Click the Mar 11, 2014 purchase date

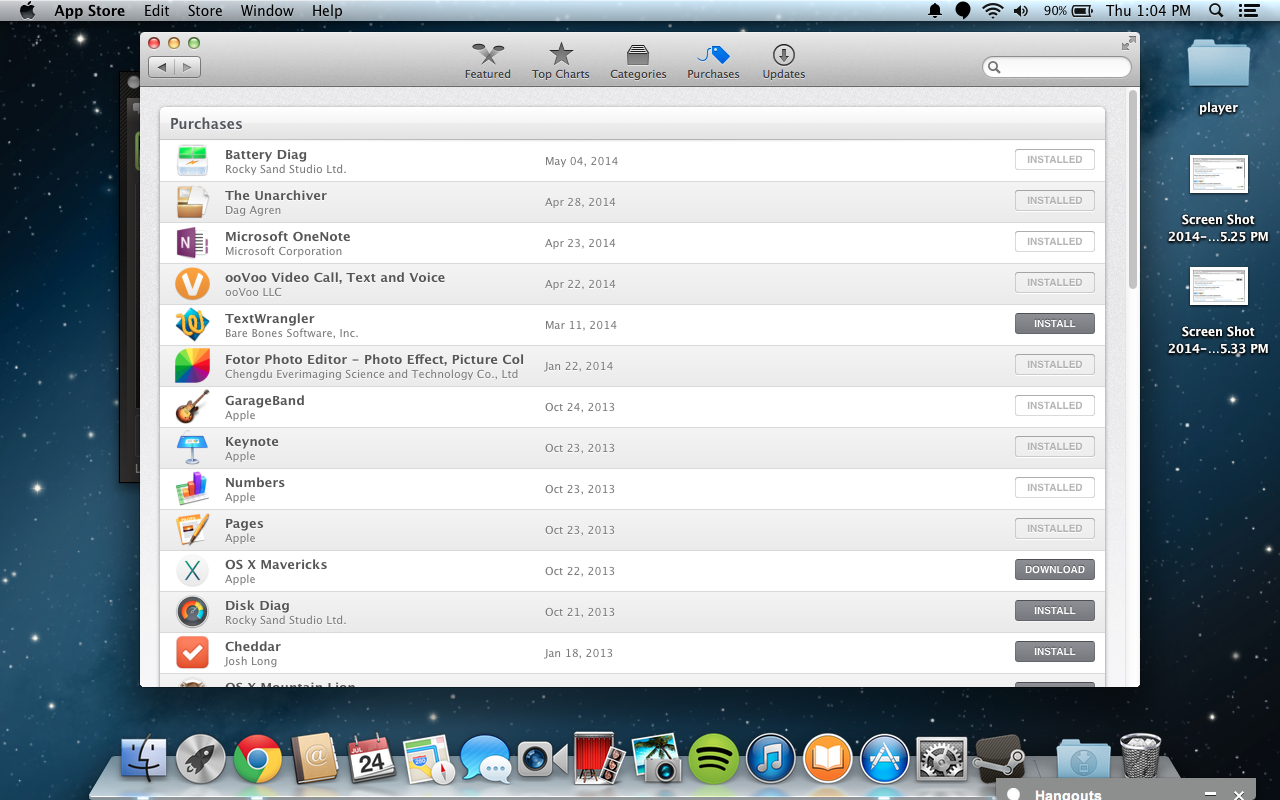click(581, 325)
